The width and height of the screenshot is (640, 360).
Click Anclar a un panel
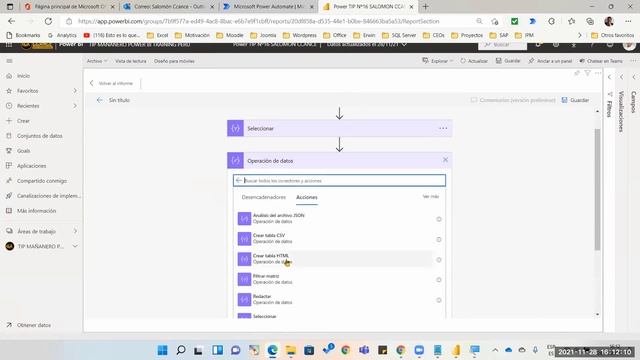550,61
